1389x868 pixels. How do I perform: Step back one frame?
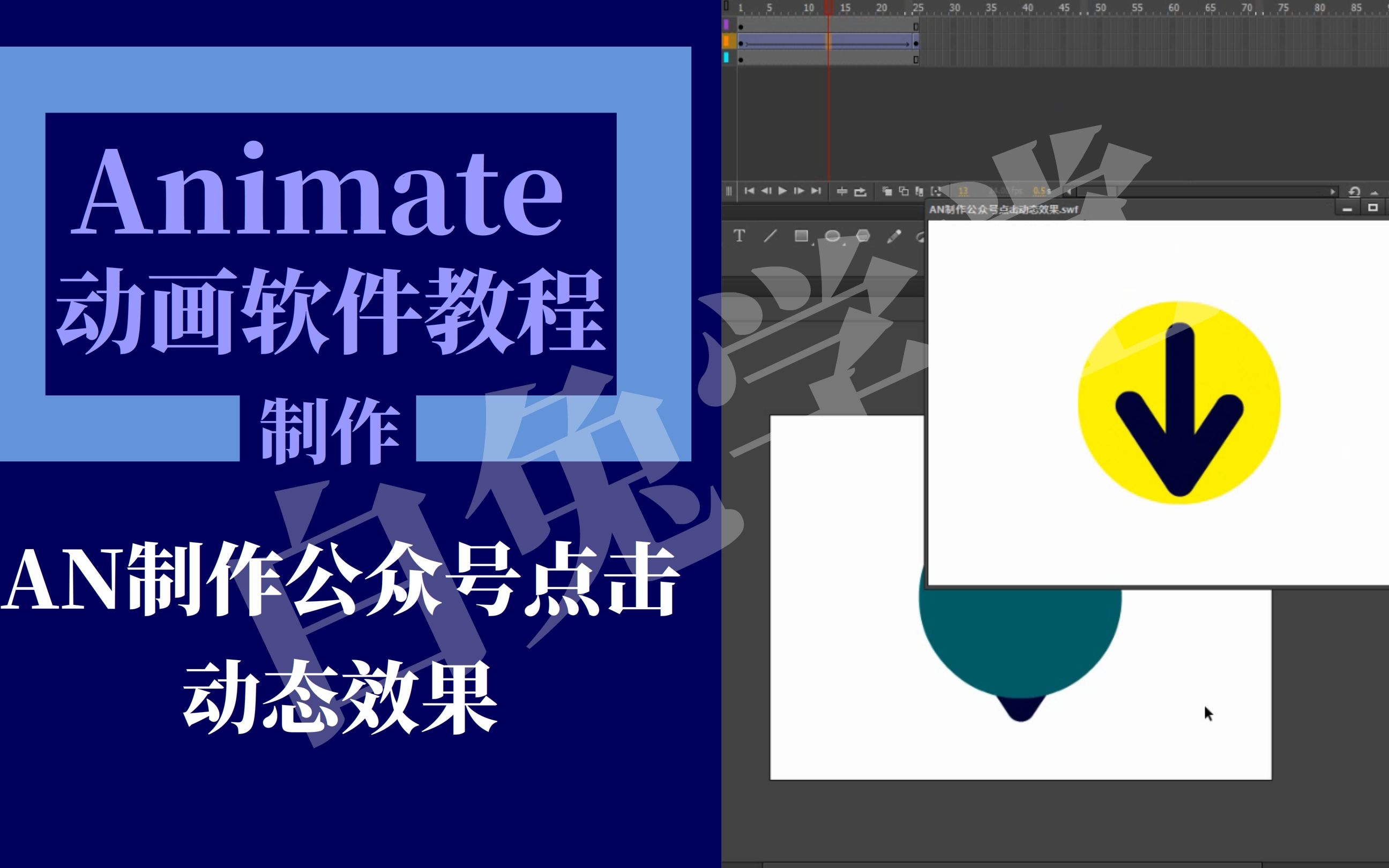(x=766, y=191)
